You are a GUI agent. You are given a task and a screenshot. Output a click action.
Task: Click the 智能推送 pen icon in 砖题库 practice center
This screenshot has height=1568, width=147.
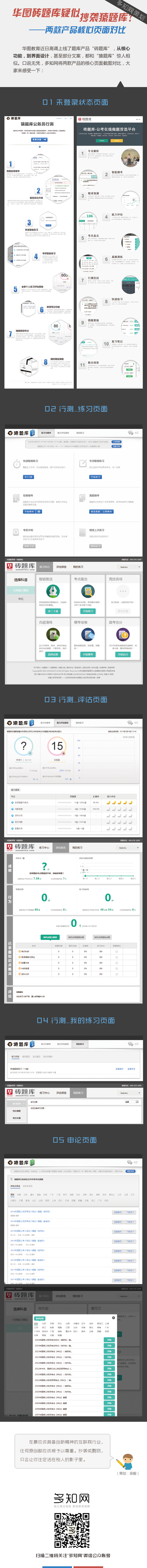coord(53,591)
